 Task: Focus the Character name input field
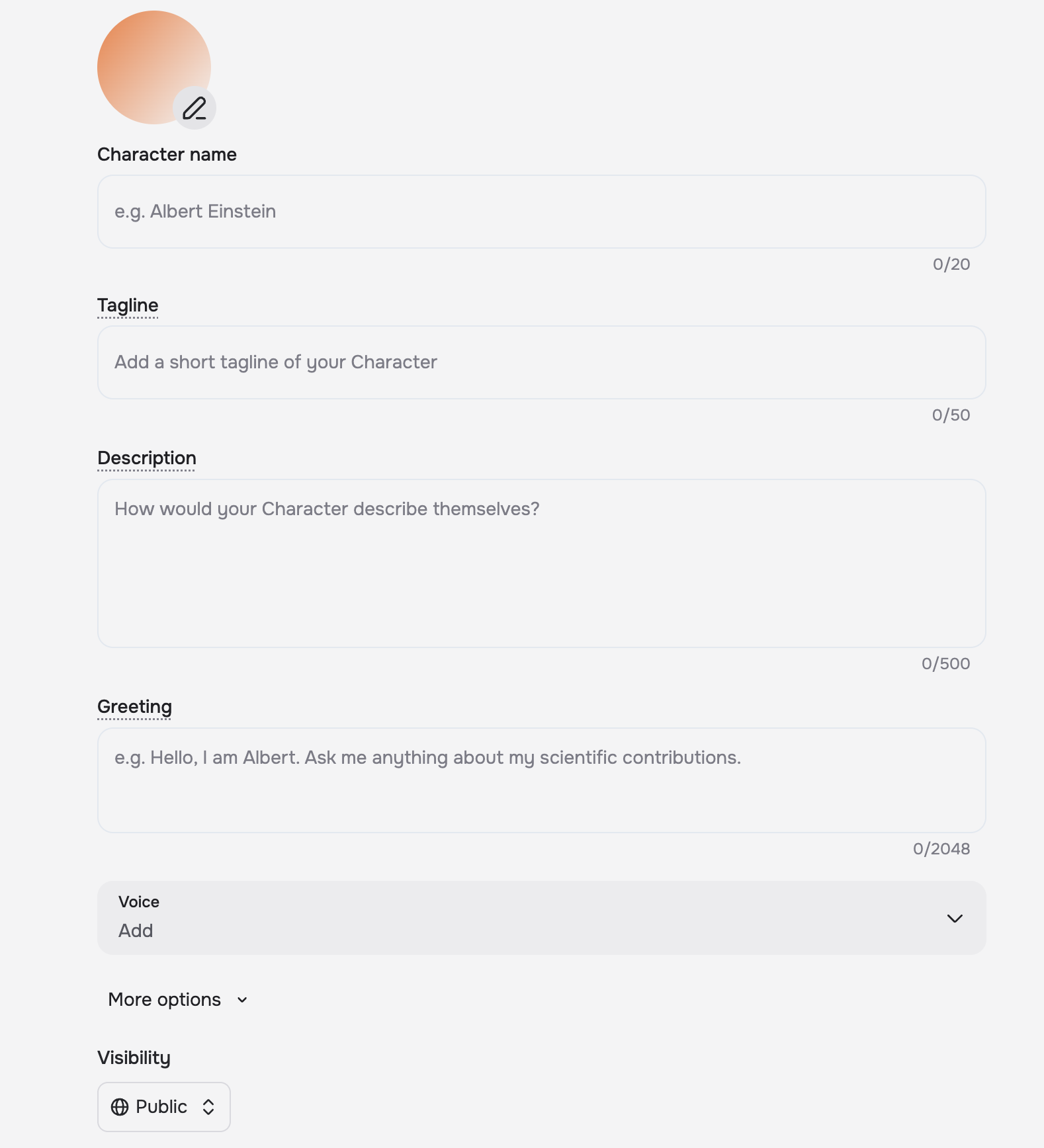(x=541, y=212)
